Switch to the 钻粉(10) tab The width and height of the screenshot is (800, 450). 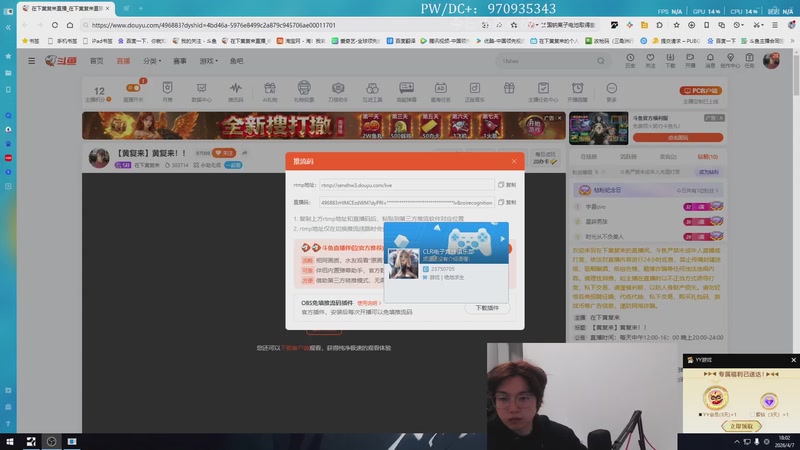click(x=707, y=157)
